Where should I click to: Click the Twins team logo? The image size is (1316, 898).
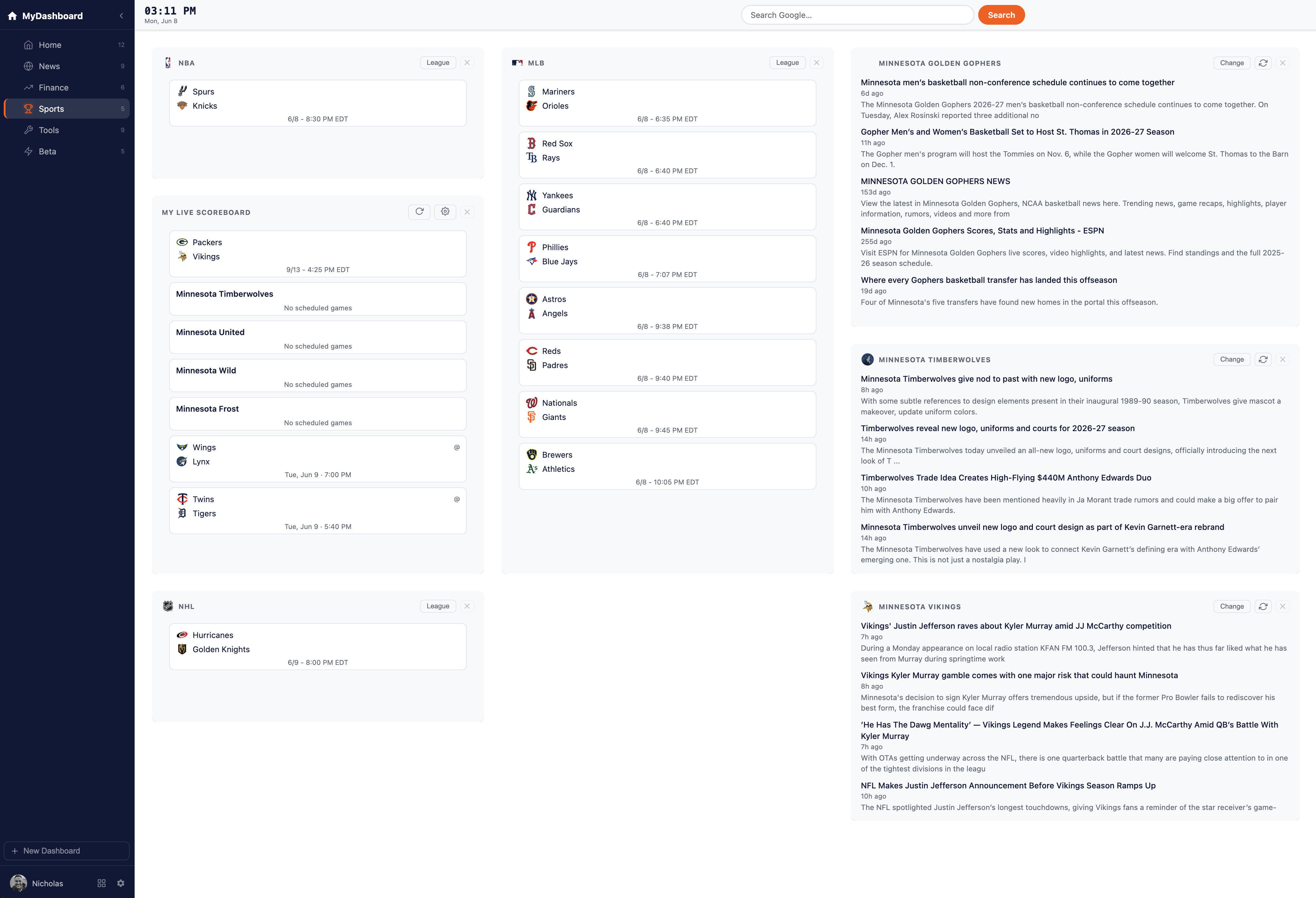(x=182, y=499)
